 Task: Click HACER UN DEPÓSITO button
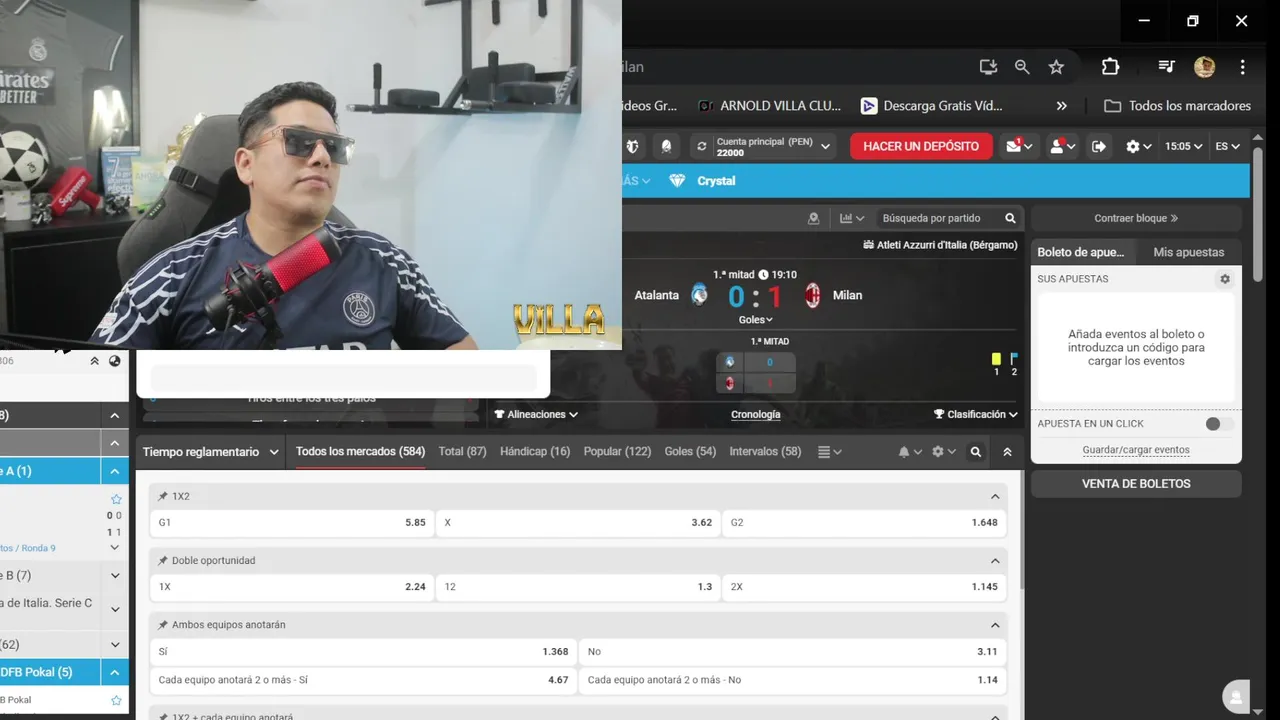pos(921,146)
